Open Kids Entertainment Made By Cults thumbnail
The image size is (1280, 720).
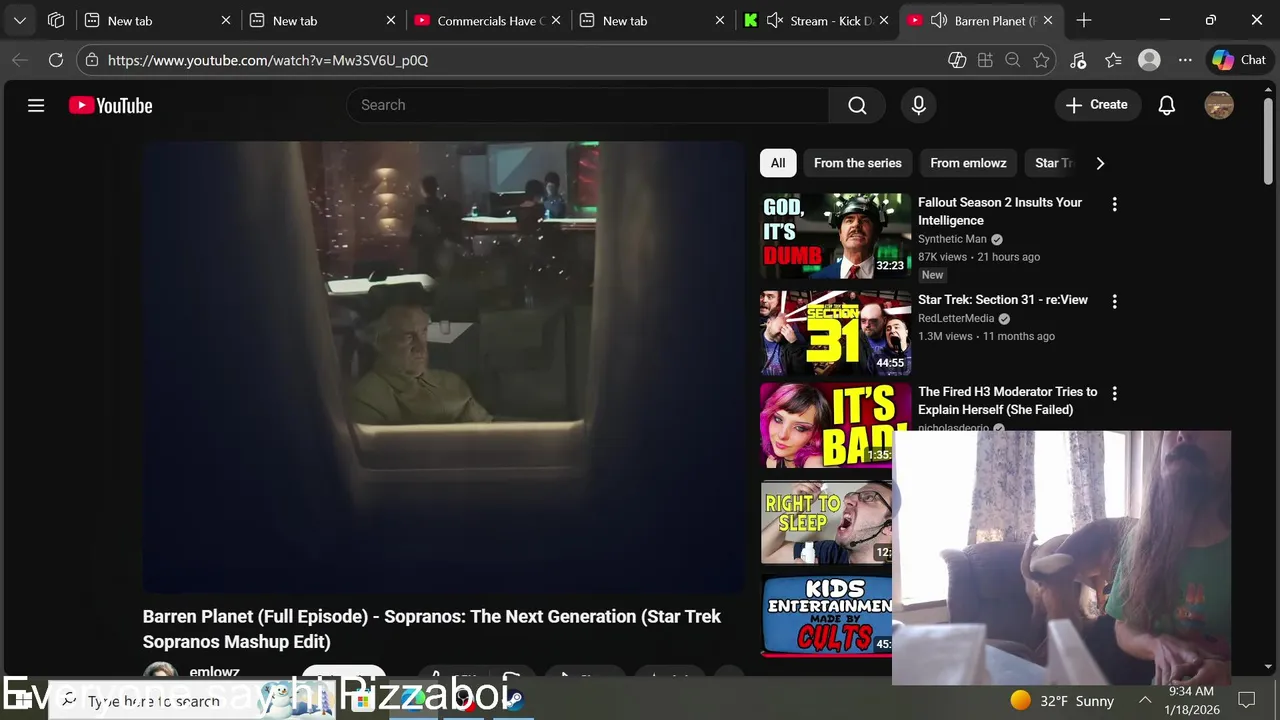click(826, 614)
